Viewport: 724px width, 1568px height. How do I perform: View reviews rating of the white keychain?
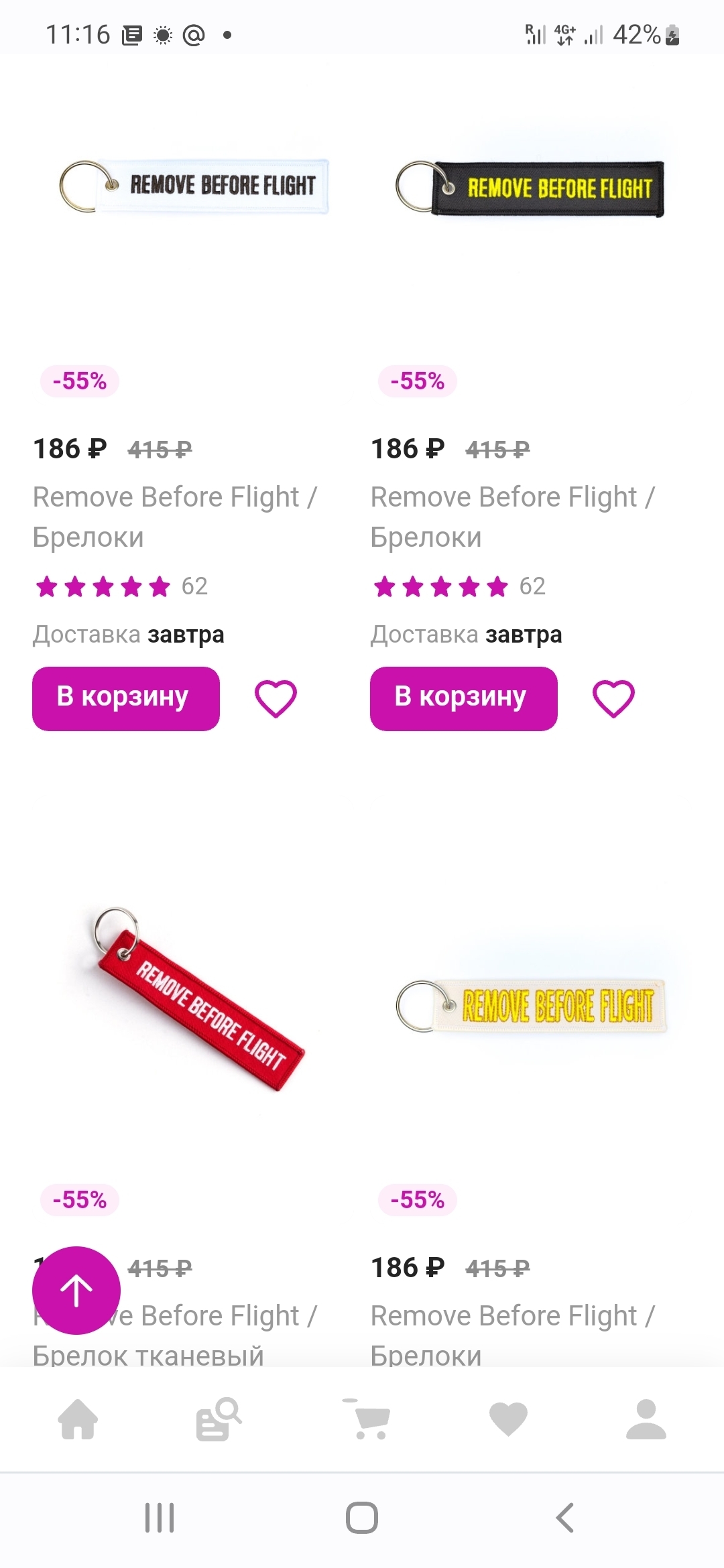(121, 587)
